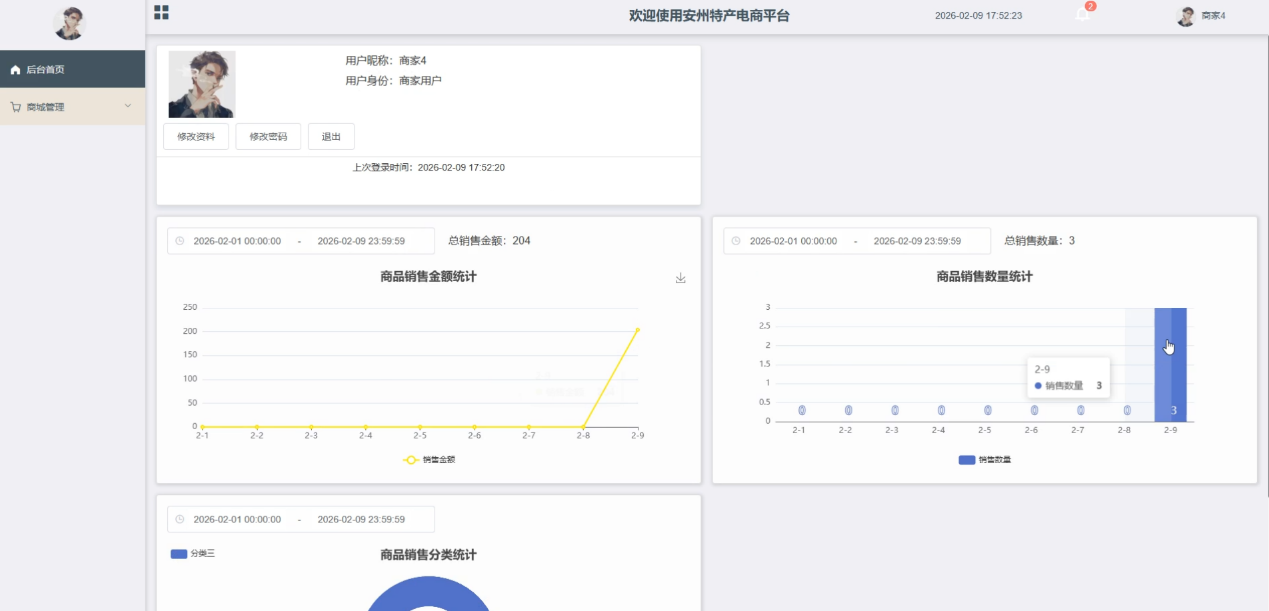
Task: Click the 退出 button
Action: pos(331,137)
